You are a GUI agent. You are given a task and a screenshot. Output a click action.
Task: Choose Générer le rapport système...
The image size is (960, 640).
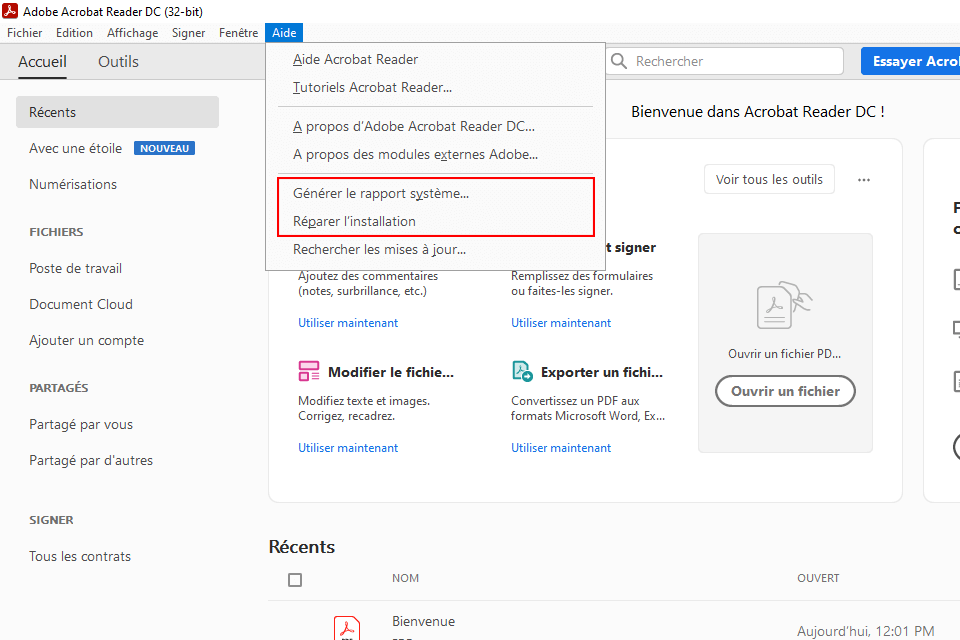pyautogui.click(x=381, y=194)
